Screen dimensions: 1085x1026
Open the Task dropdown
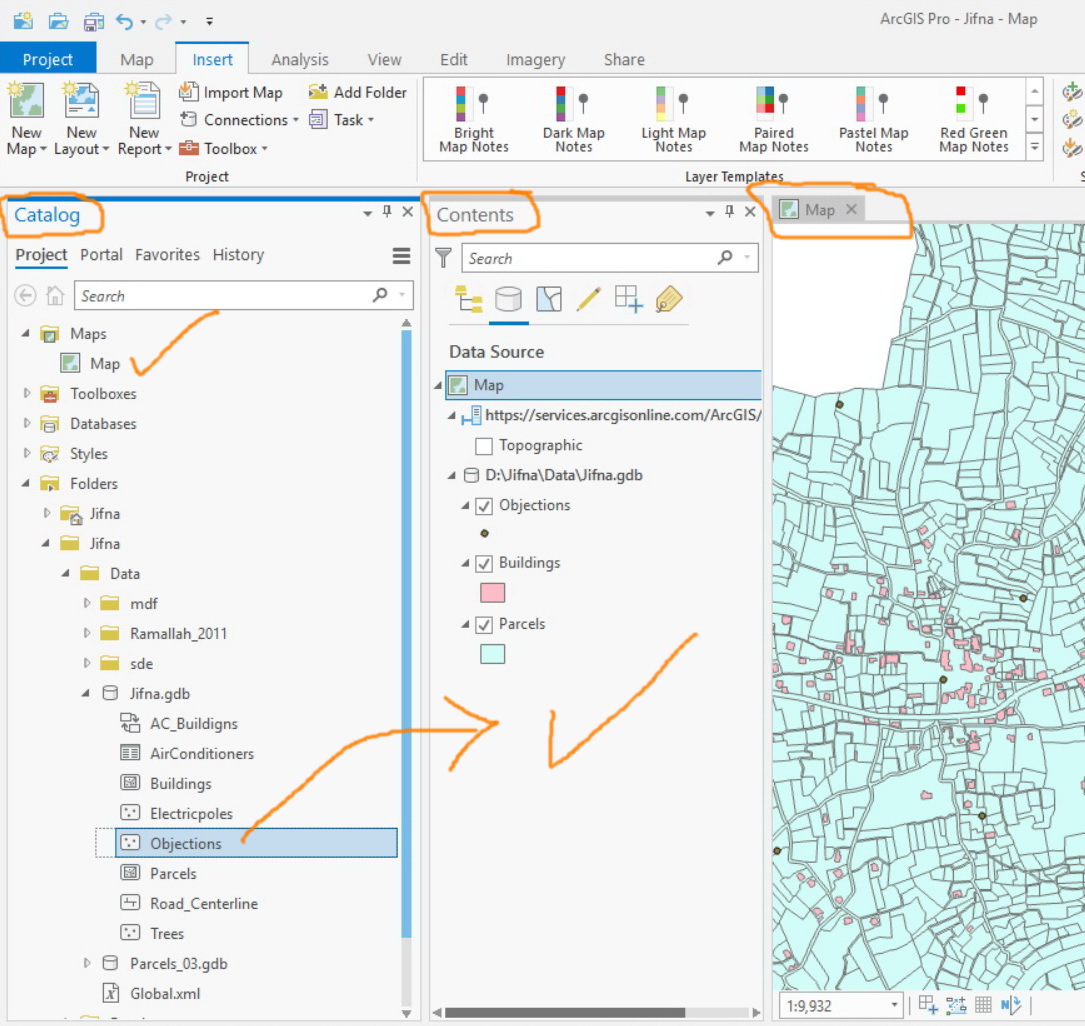click(x=371, y=120)
